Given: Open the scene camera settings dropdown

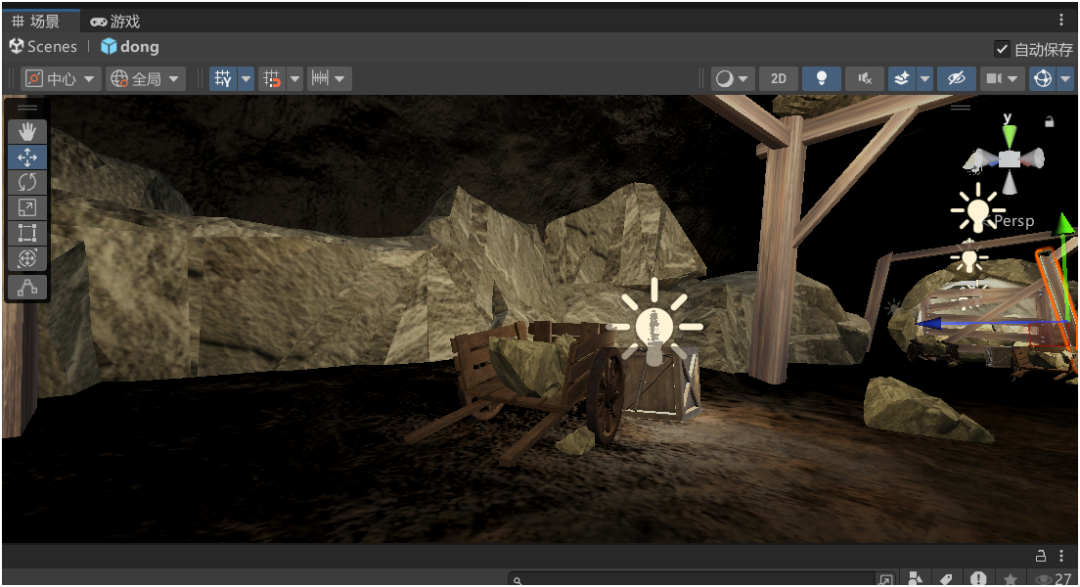Looking at the screenshot, I should 1001,79.
